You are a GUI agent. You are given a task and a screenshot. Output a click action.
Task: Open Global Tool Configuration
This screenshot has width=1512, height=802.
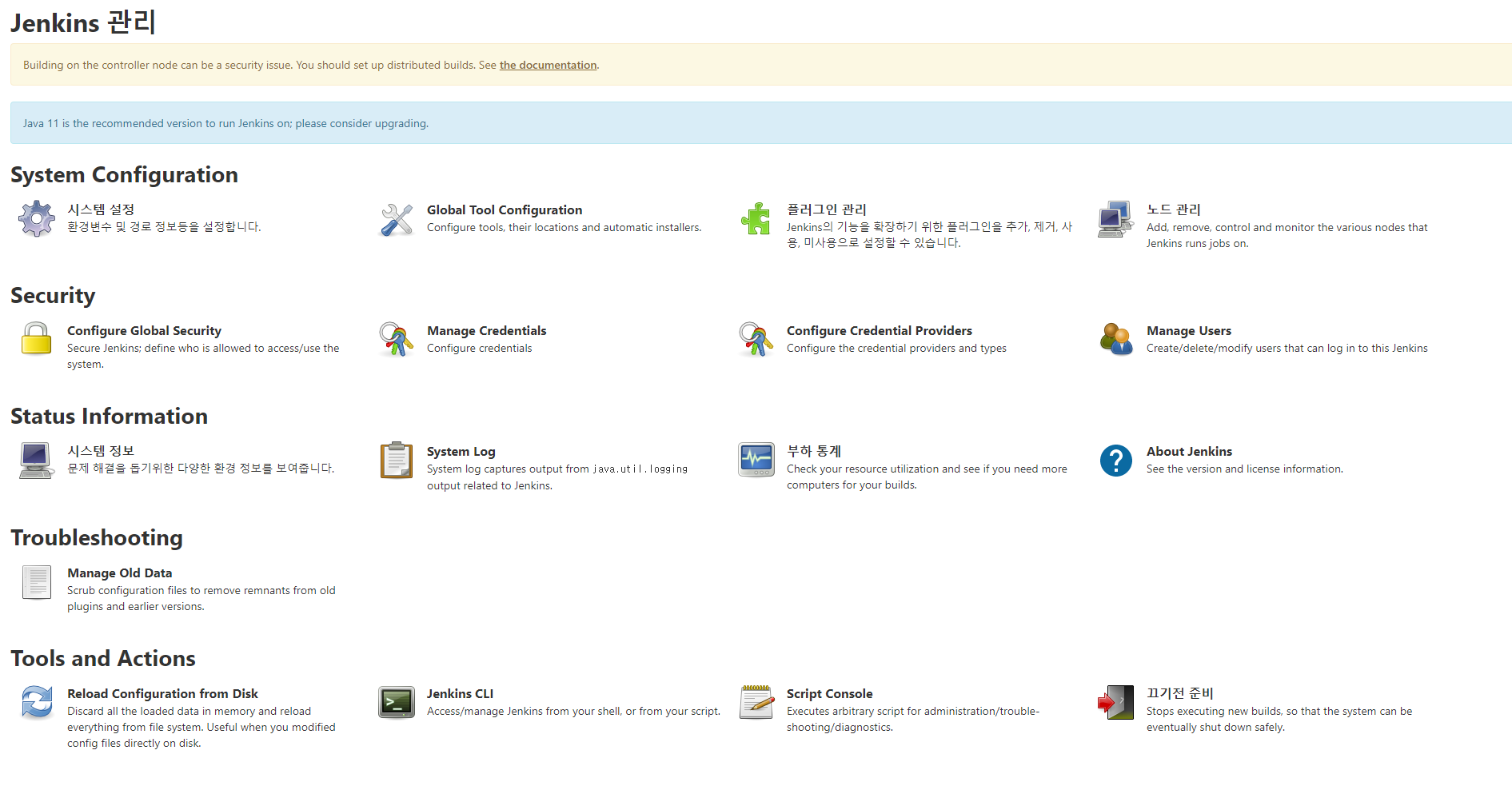point(505,209)
